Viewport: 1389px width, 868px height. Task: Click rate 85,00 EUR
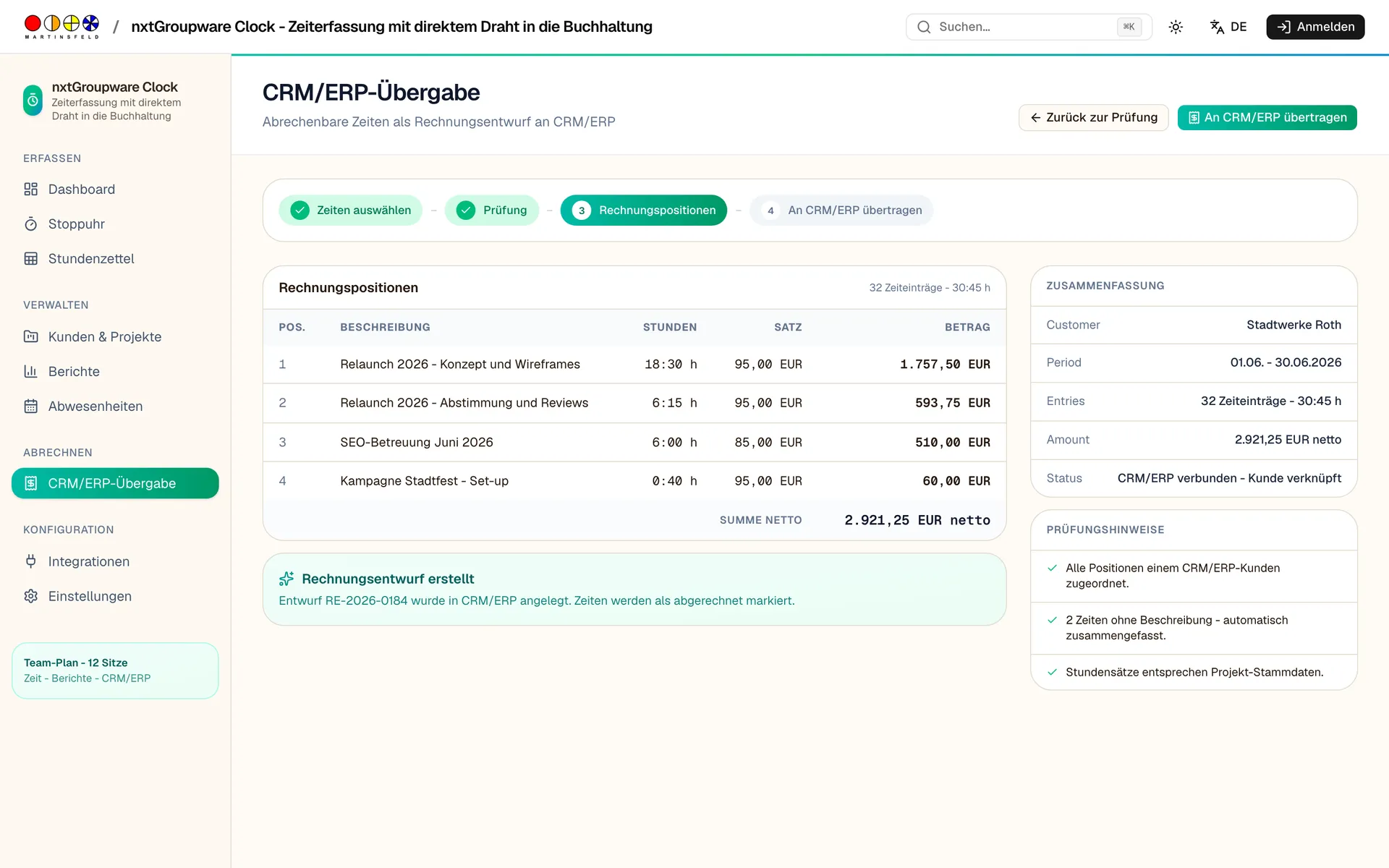pos(768,442)
